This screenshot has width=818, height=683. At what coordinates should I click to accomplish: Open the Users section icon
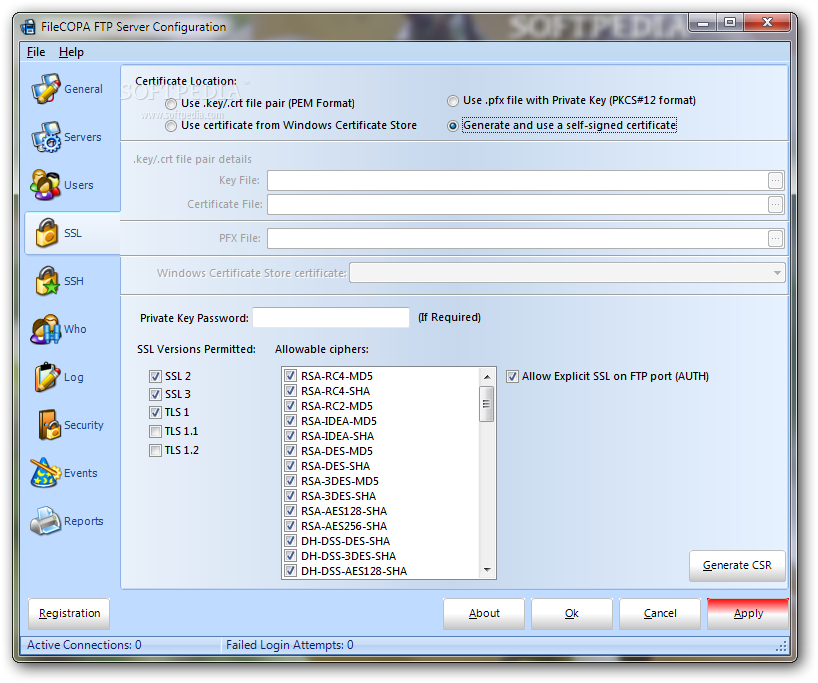(45, 185)
